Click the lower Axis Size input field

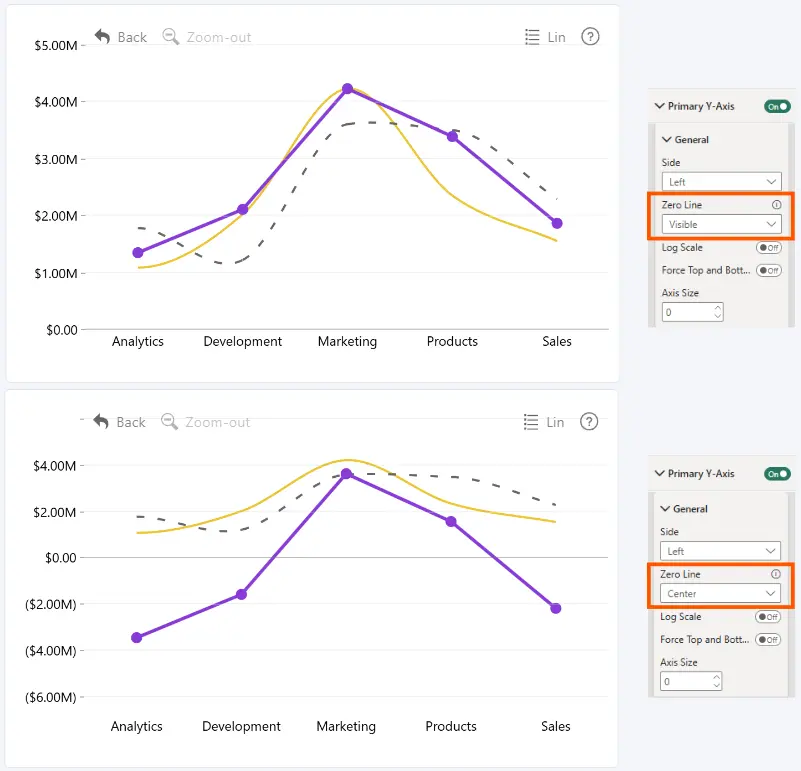coord(690,682)
